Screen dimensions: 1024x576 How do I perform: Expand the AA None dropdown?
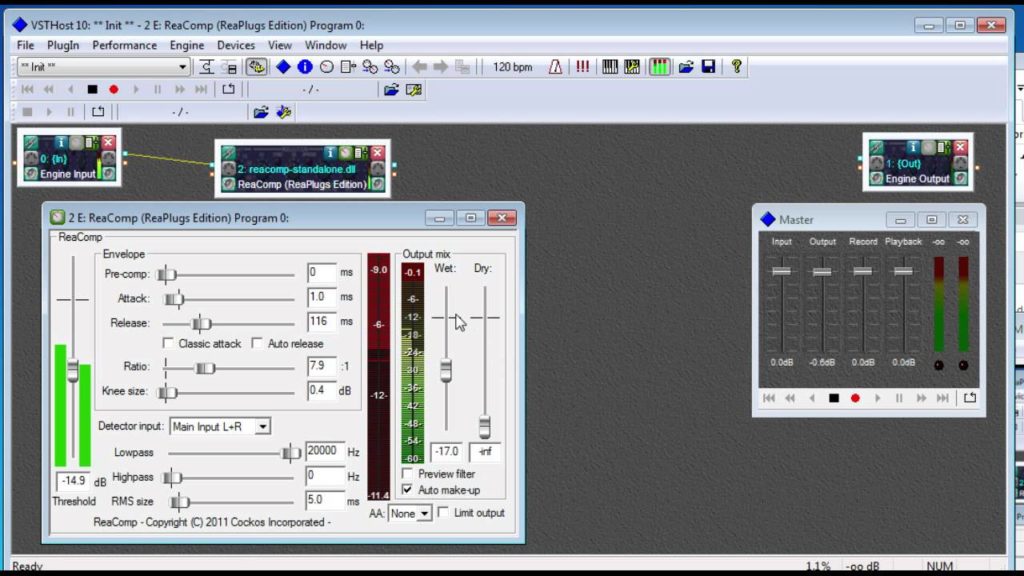click(409, 513)
